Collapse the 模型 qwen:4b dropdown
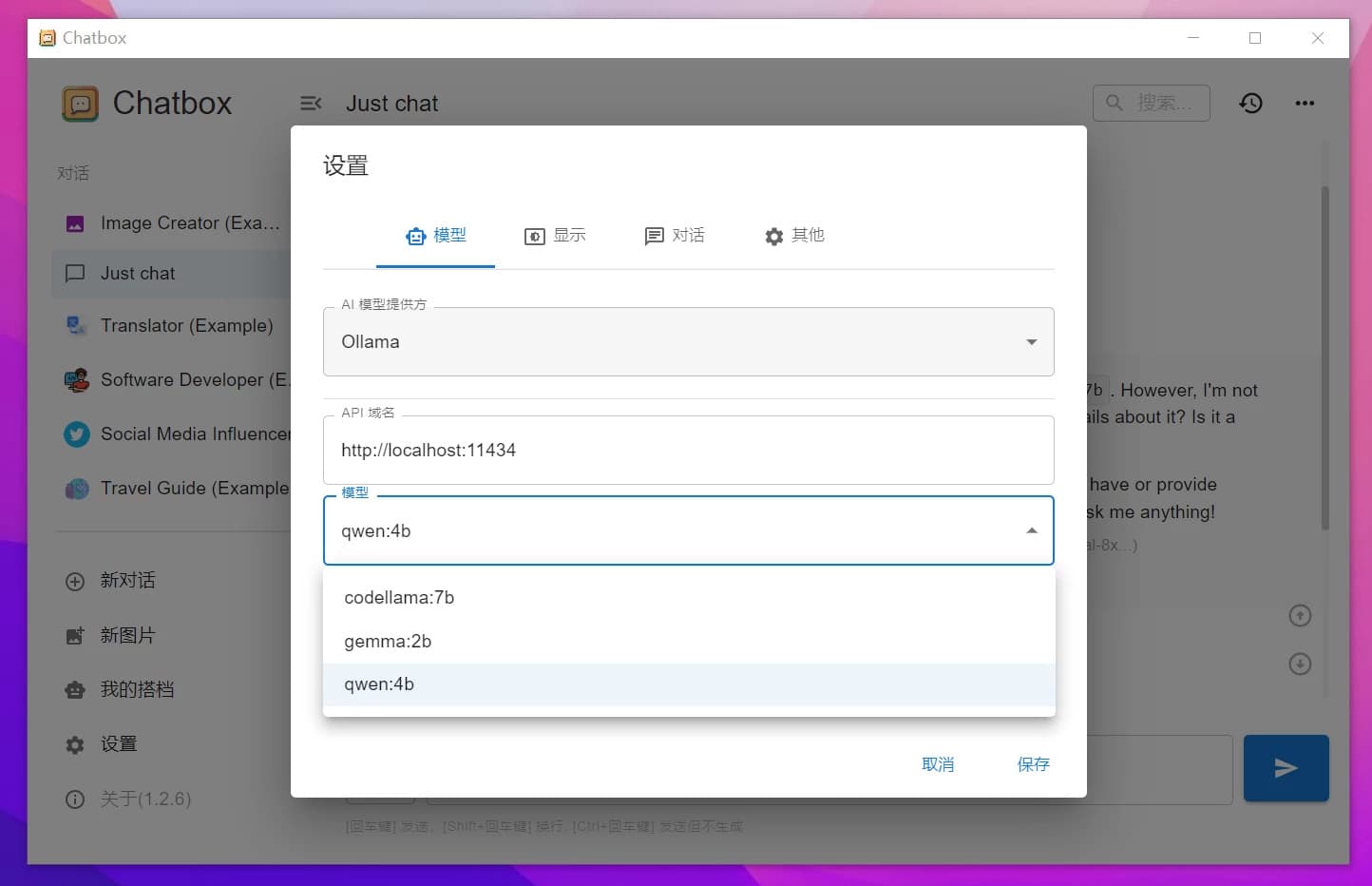This screenshot has width=1372, height=886. pyautogui.click(x=688, y=530)
